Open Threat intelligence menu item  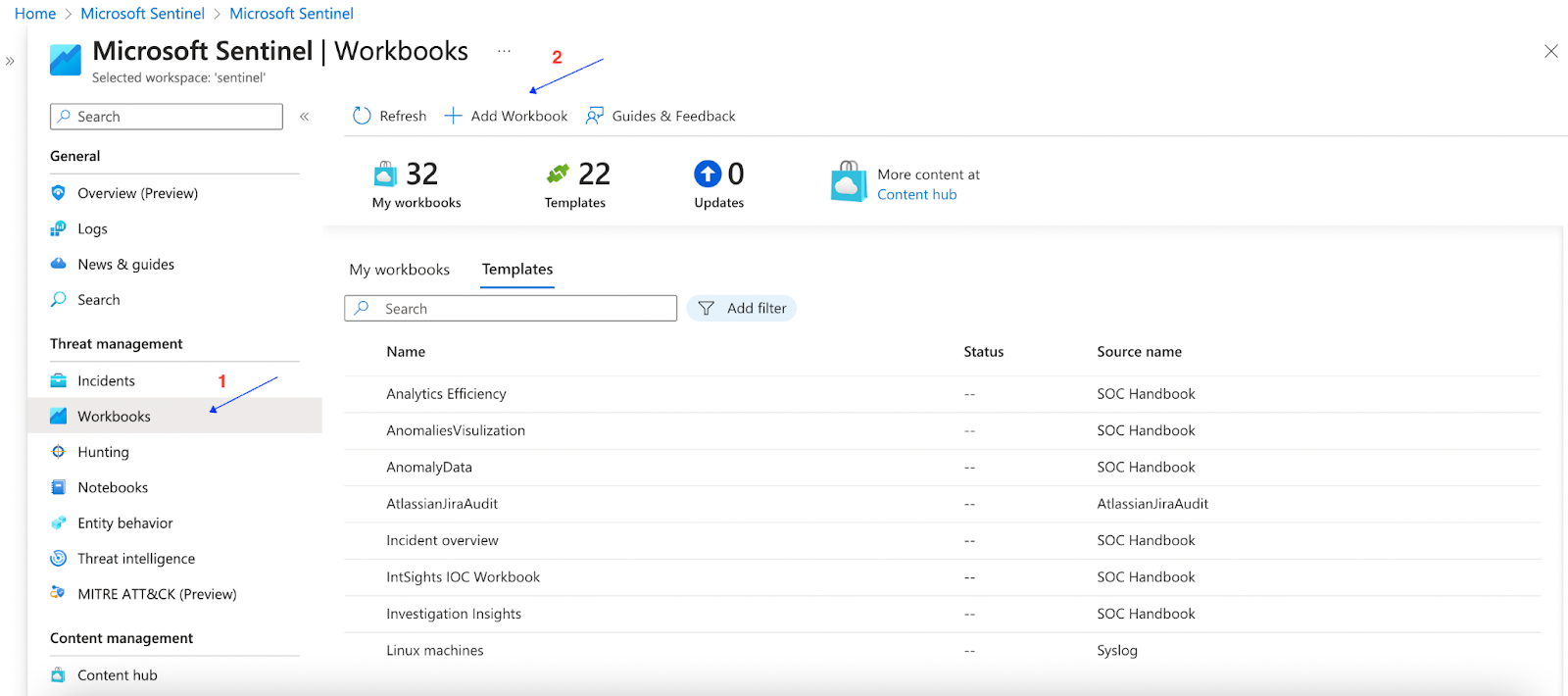click(136, 558)
